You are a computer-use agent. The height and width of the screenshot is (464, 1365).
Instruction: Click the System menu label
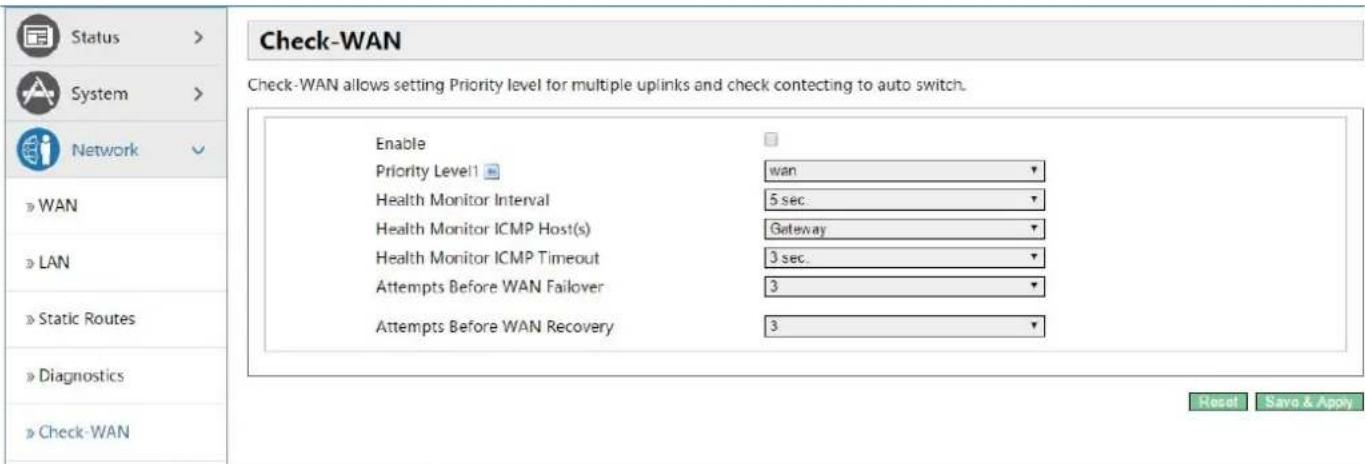click(98, 94)
